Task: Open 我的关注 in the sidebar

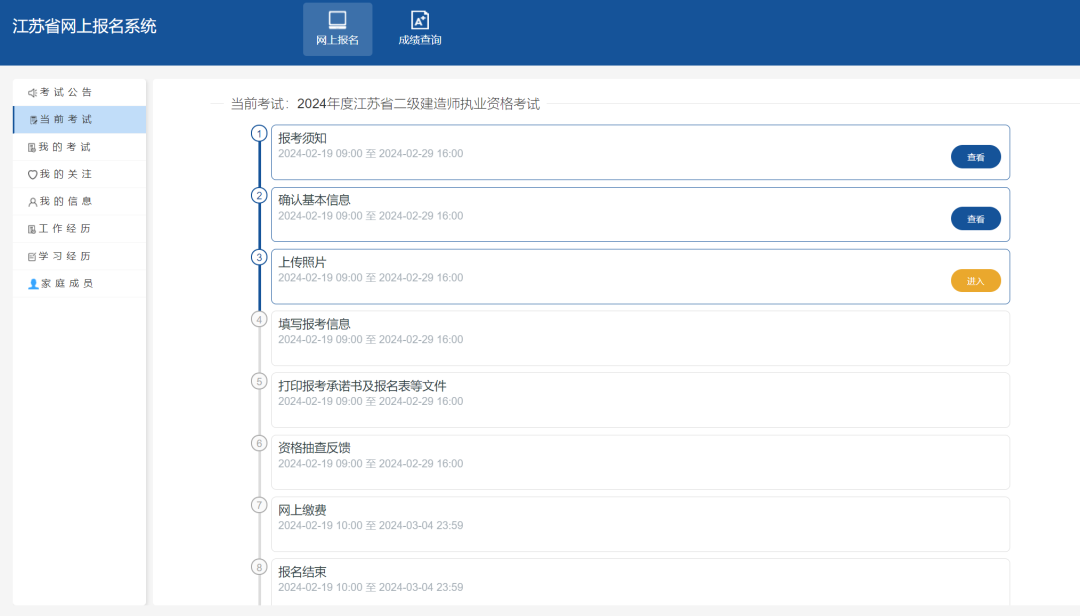Action: click(79, 174)
